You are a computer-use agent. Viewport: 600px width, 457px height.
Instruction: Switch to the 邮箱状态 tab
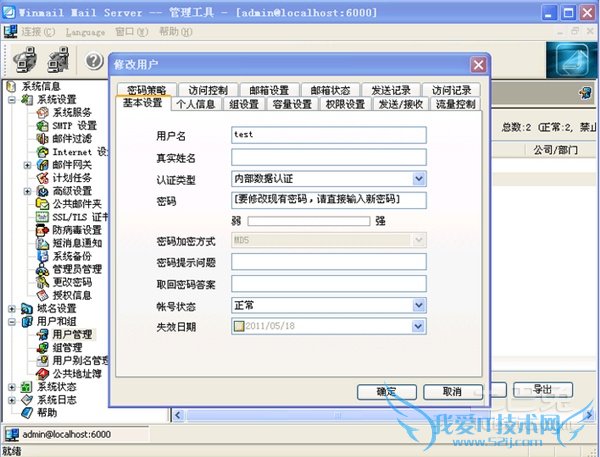(330, 90)
